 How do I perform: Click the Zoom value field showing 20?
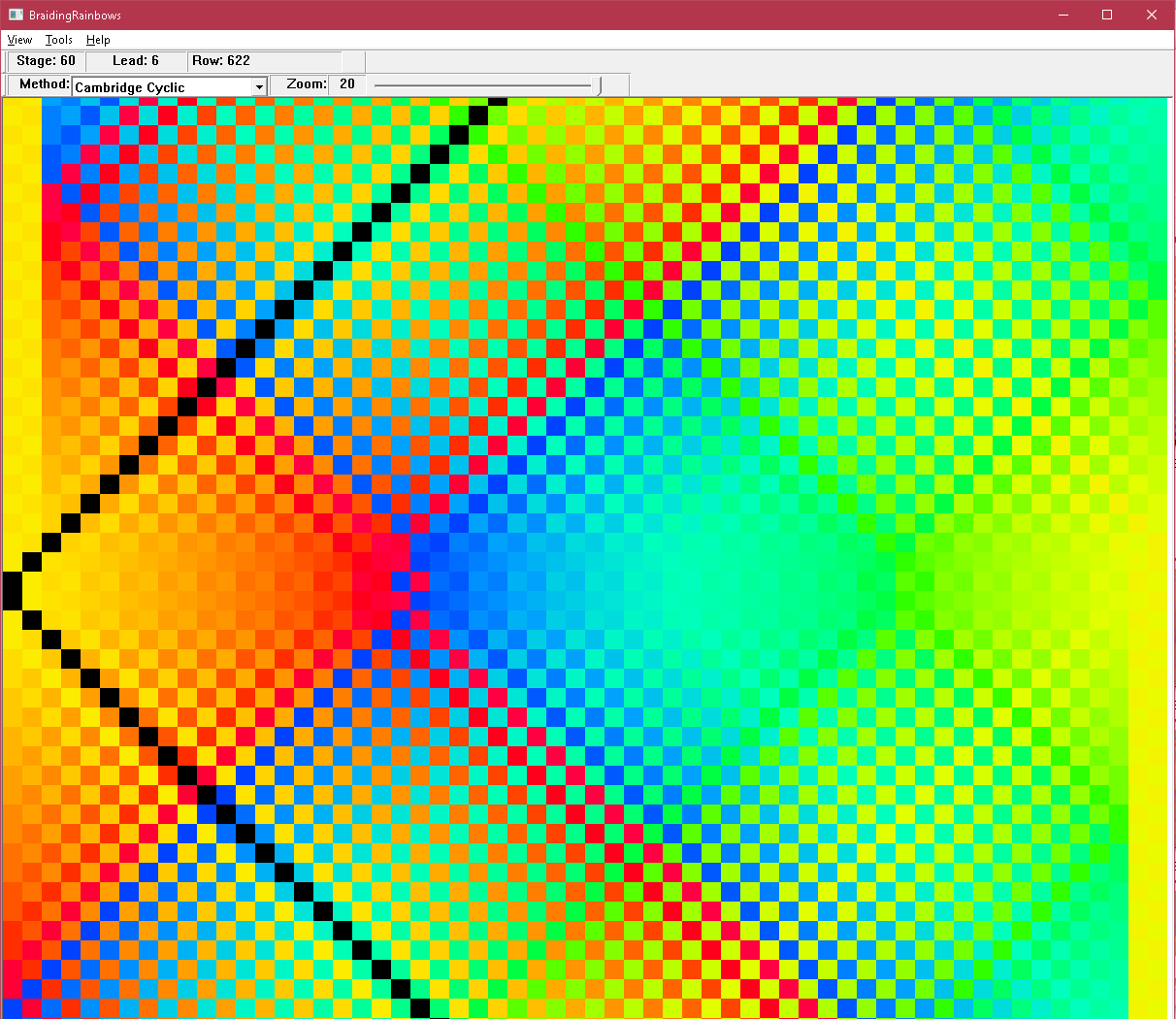tap(347, 84)
